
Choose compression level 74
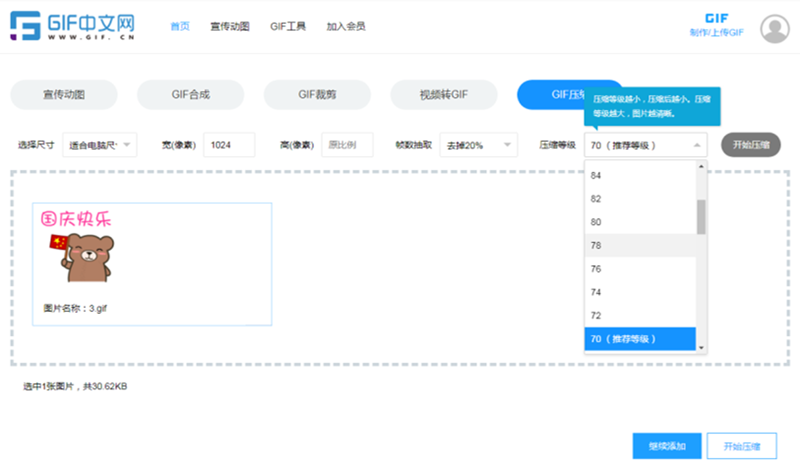pos(640,292)
